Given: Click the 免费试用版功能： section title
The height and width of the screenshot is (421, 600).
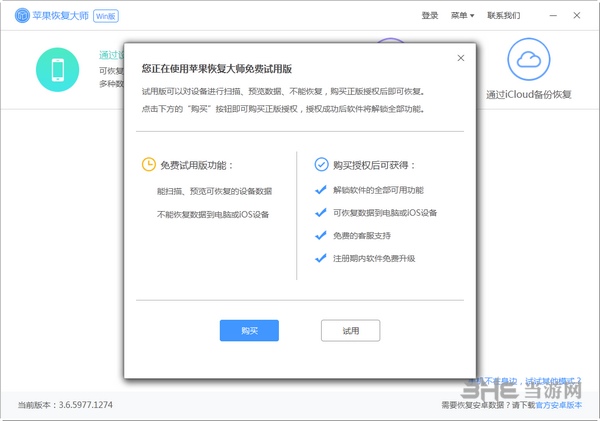Looking at the screenshot, I should 197,165.
